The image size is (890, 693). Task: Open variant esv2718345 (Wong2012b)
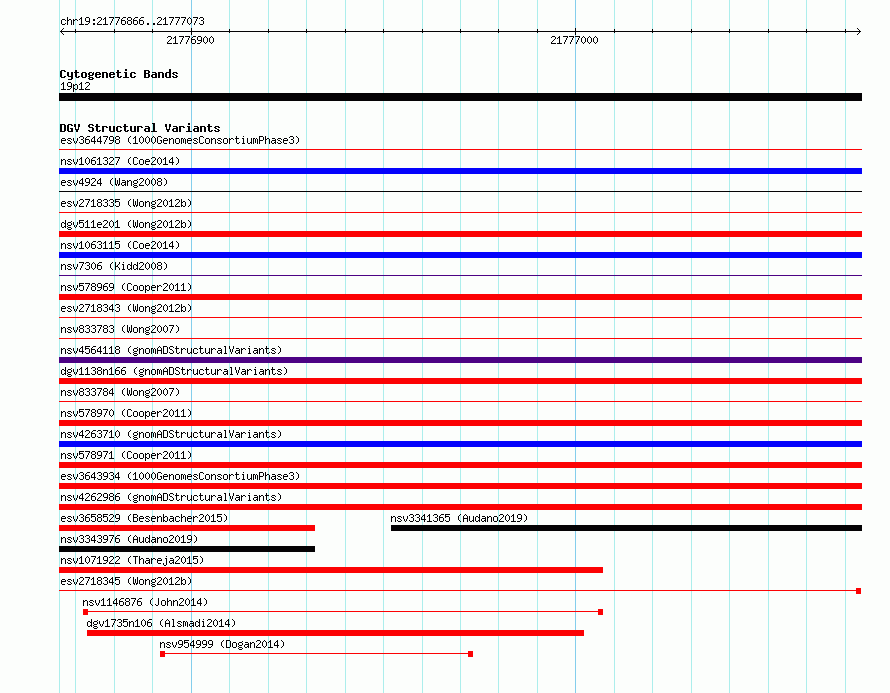click(126, 581)
